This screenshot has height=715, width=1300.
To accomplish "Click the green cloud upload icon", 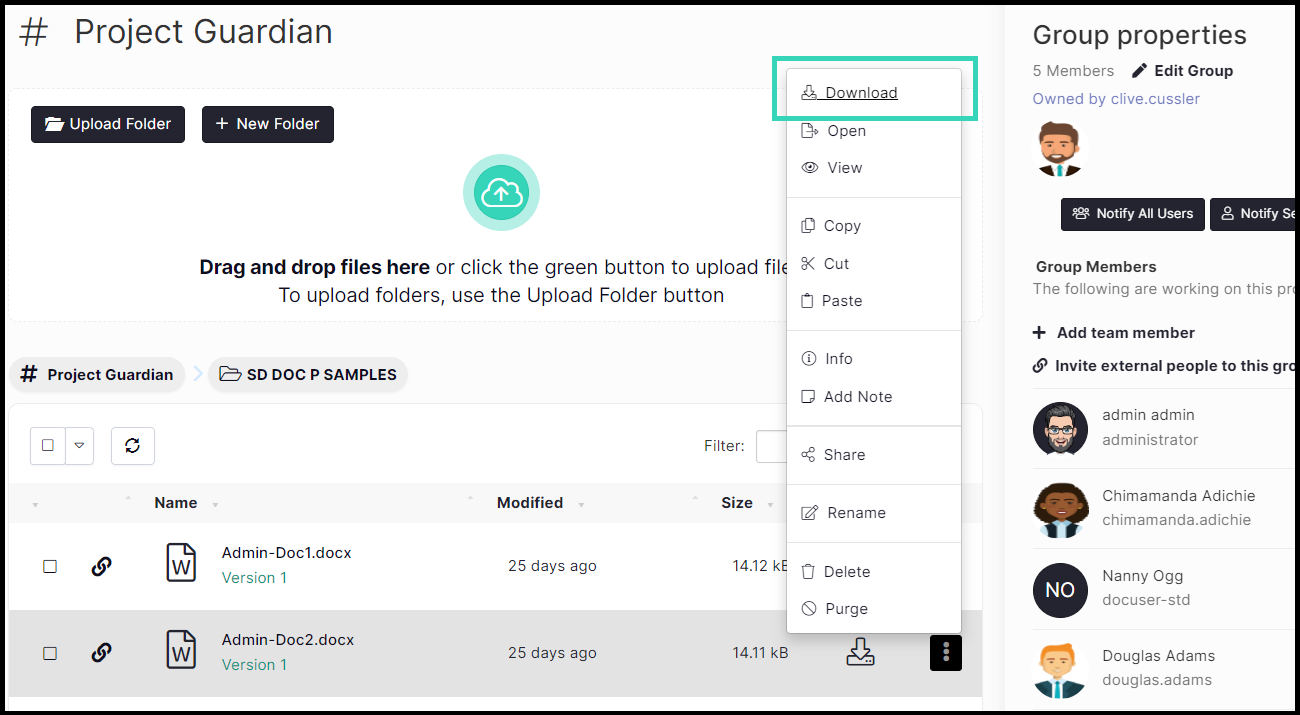I will click(x=501, y=192).
